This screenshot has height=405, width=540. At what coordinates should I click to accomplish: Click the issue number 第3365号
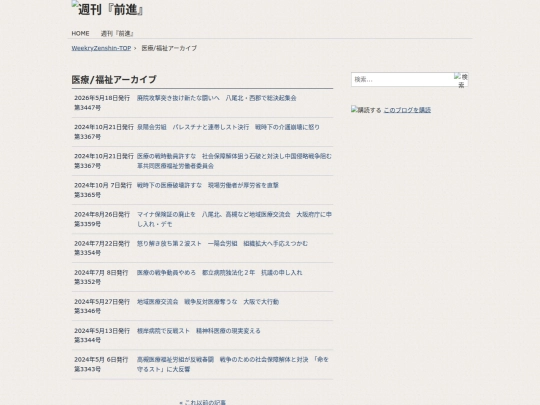(x=87, y=195)
